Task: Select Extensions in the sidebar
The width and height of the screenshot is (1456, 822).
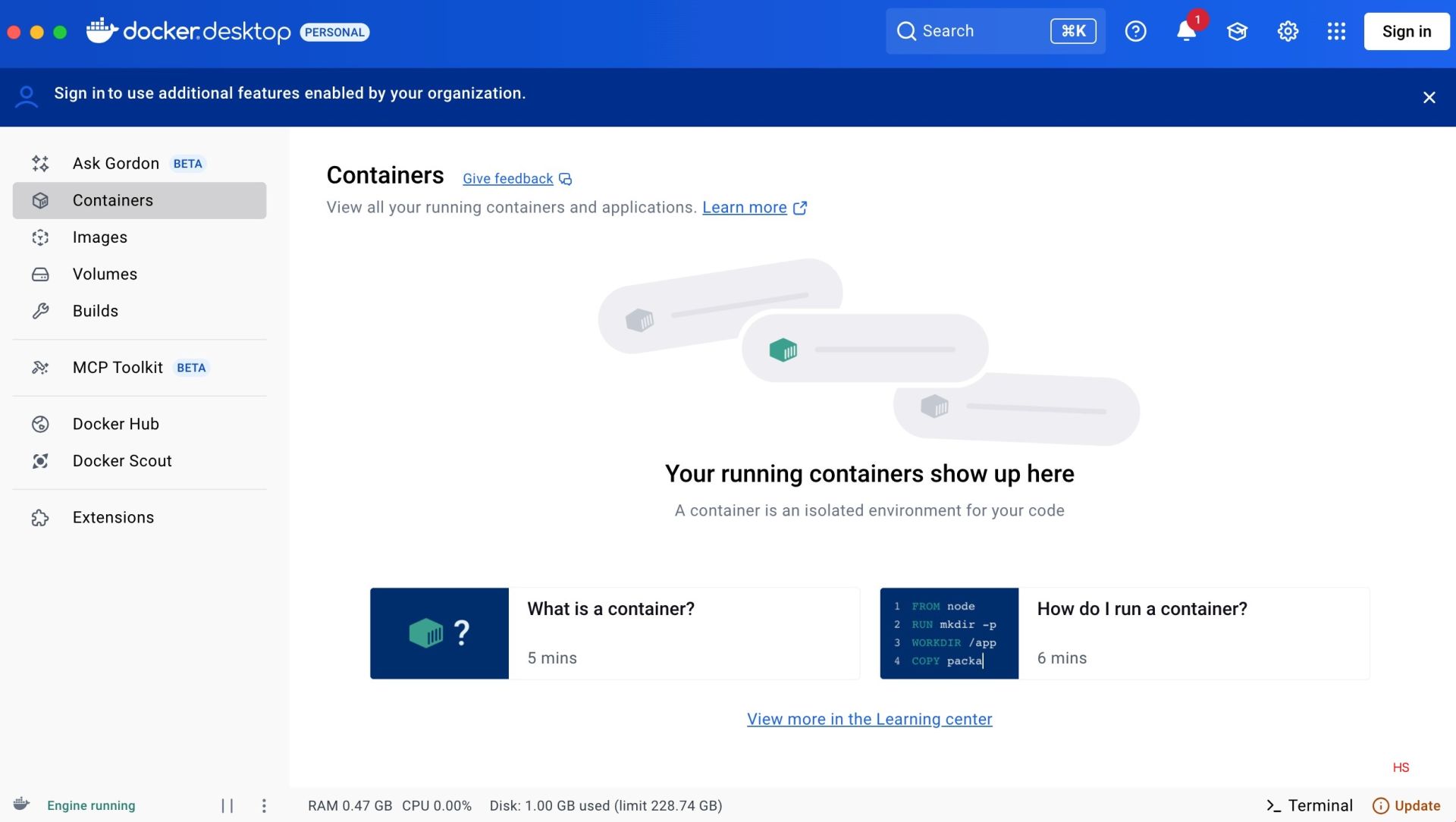Action: (140, 518)
